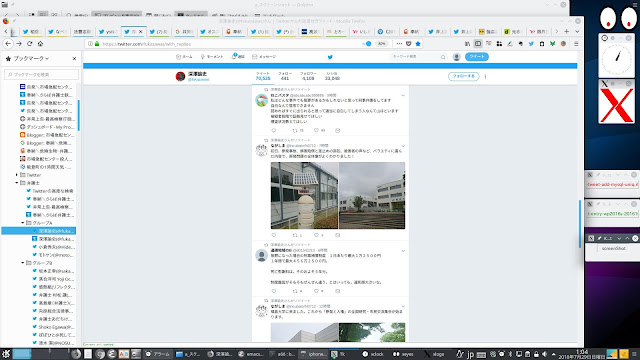Focus the Twitter keyword search box
640x360 pixels.
point(418,57)
